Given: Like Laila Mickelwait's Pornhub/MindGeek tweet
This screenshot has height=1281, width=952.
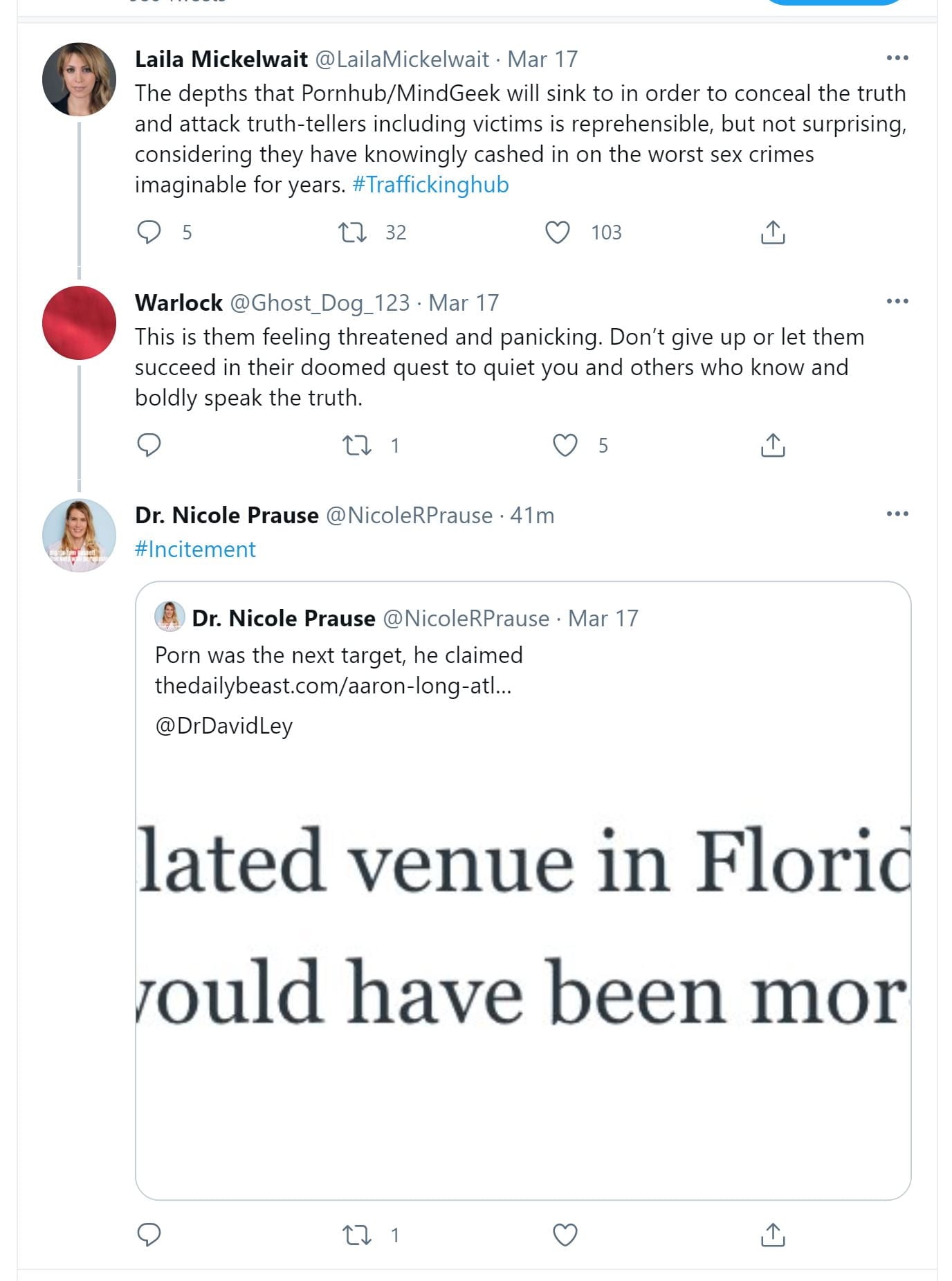Looking at the screenshot, I should [x=558, y=232].
